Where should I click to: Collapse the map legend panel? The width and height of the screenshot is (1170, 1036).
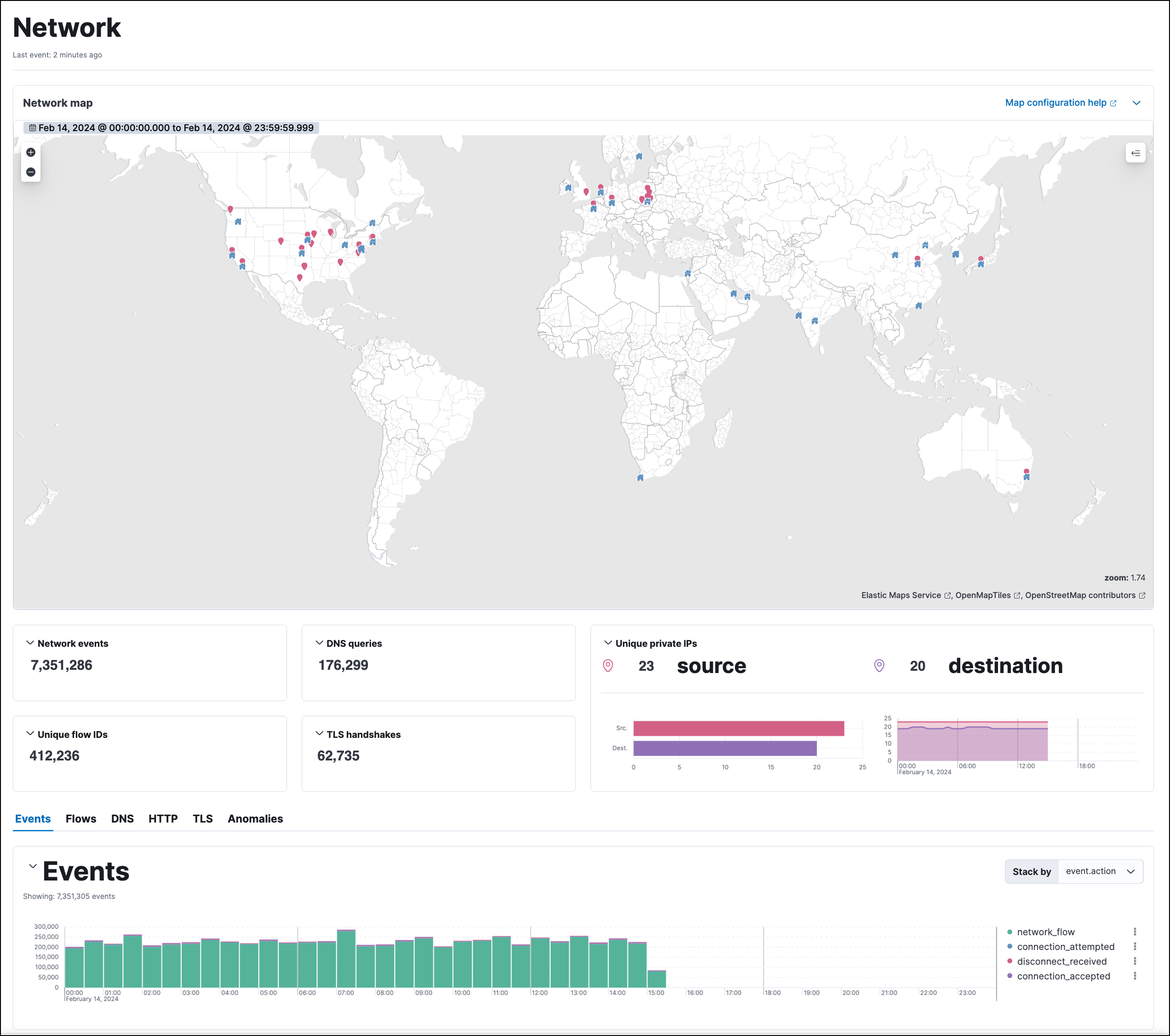(x=1136, y=153)
